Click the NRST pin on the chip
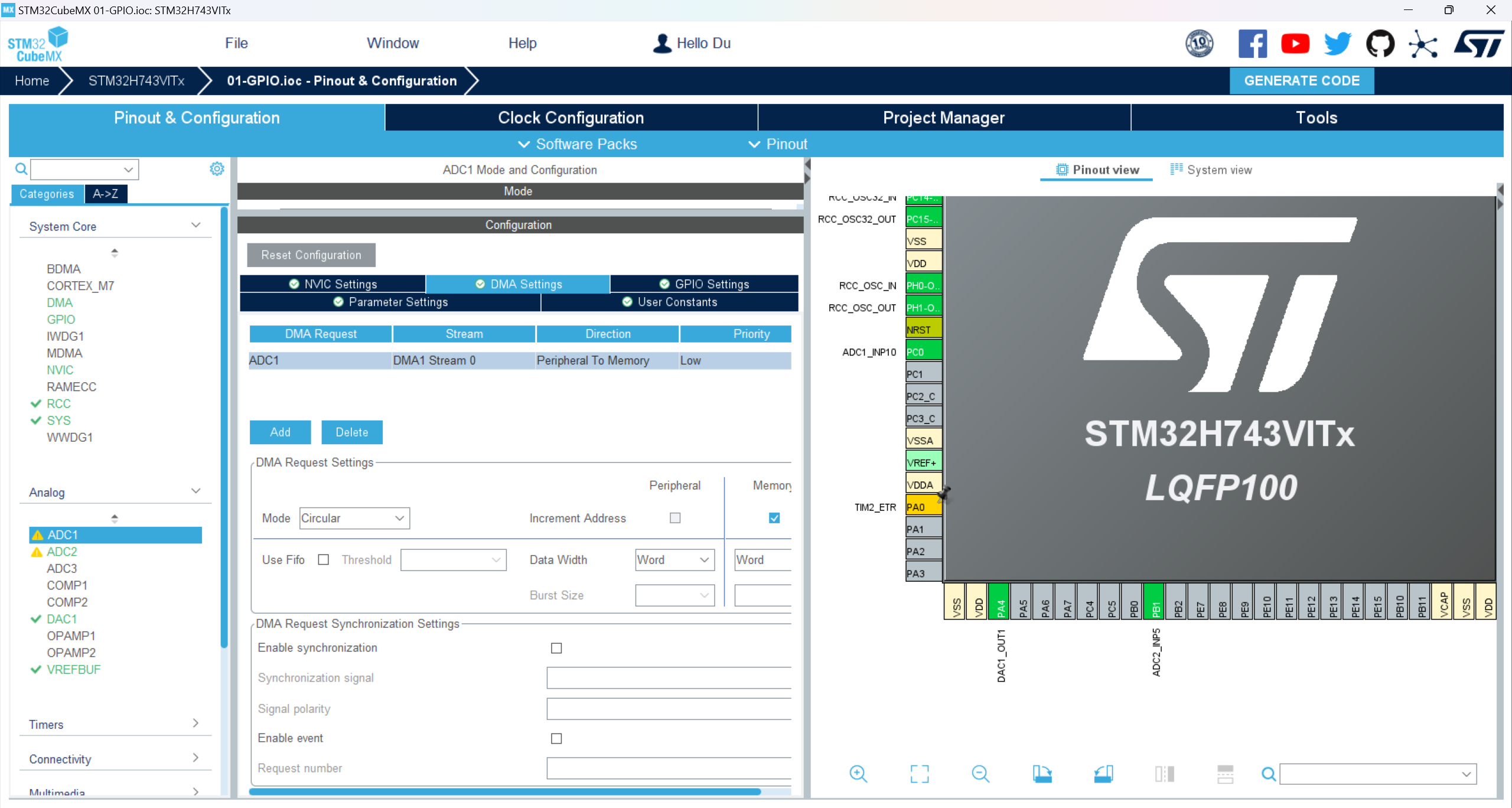The image size is (1512, 808). tap(923, 330)
